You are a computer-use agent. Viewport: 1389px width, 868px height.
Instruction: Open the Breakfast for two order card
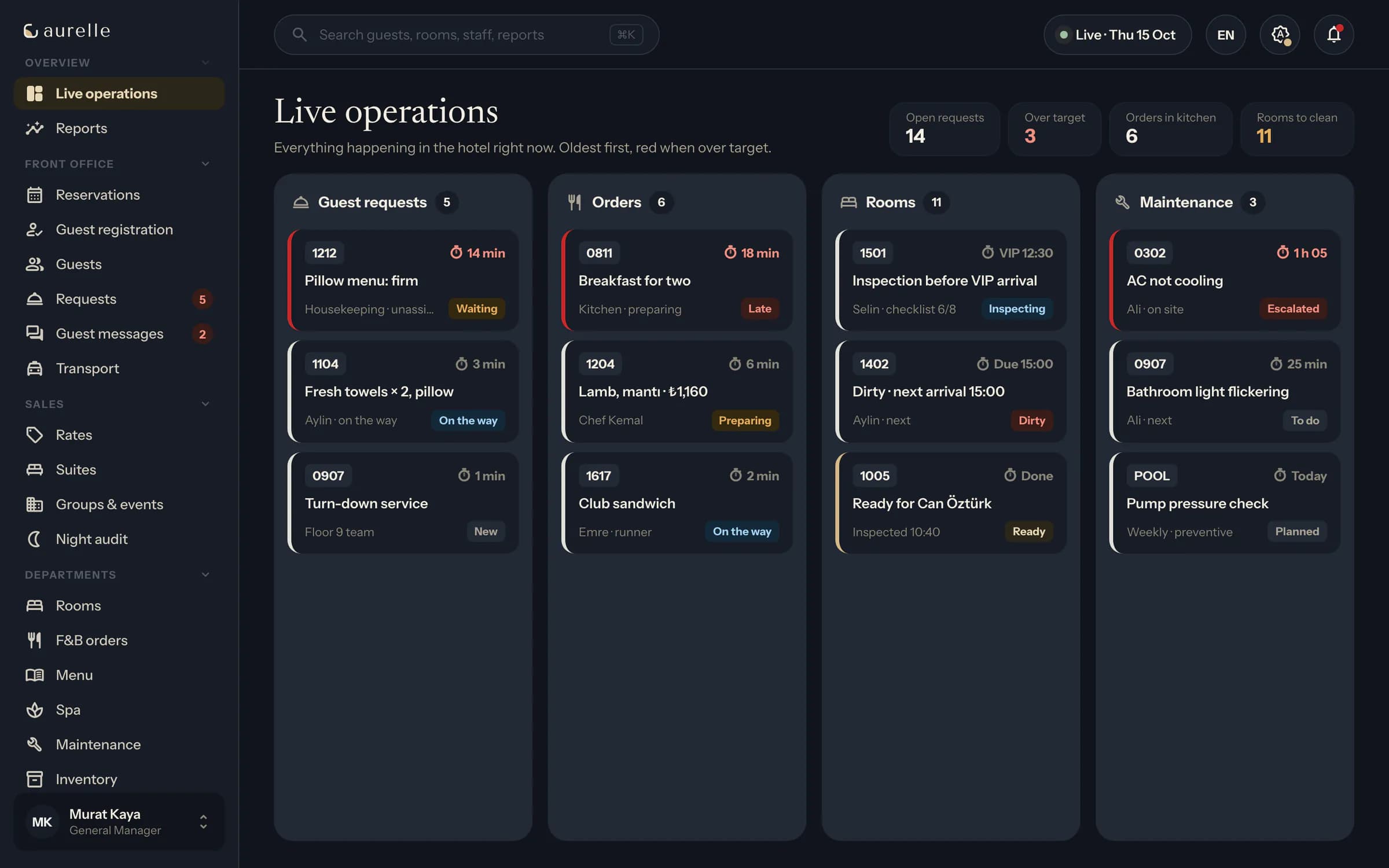point(677,281)
